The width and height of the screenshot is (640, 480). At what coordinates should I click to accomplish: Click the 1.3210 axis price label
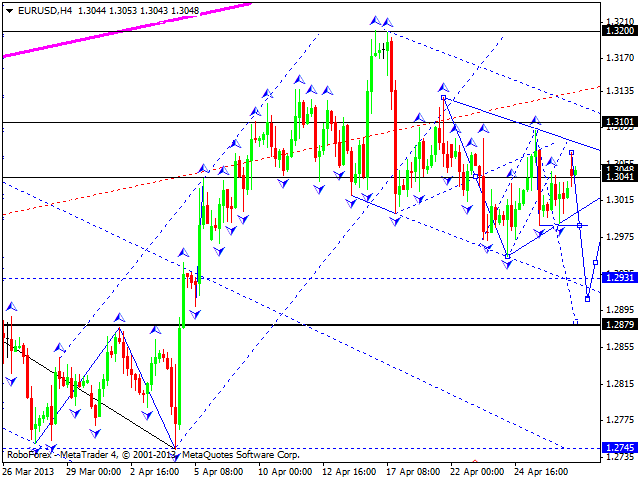(620, 21)
